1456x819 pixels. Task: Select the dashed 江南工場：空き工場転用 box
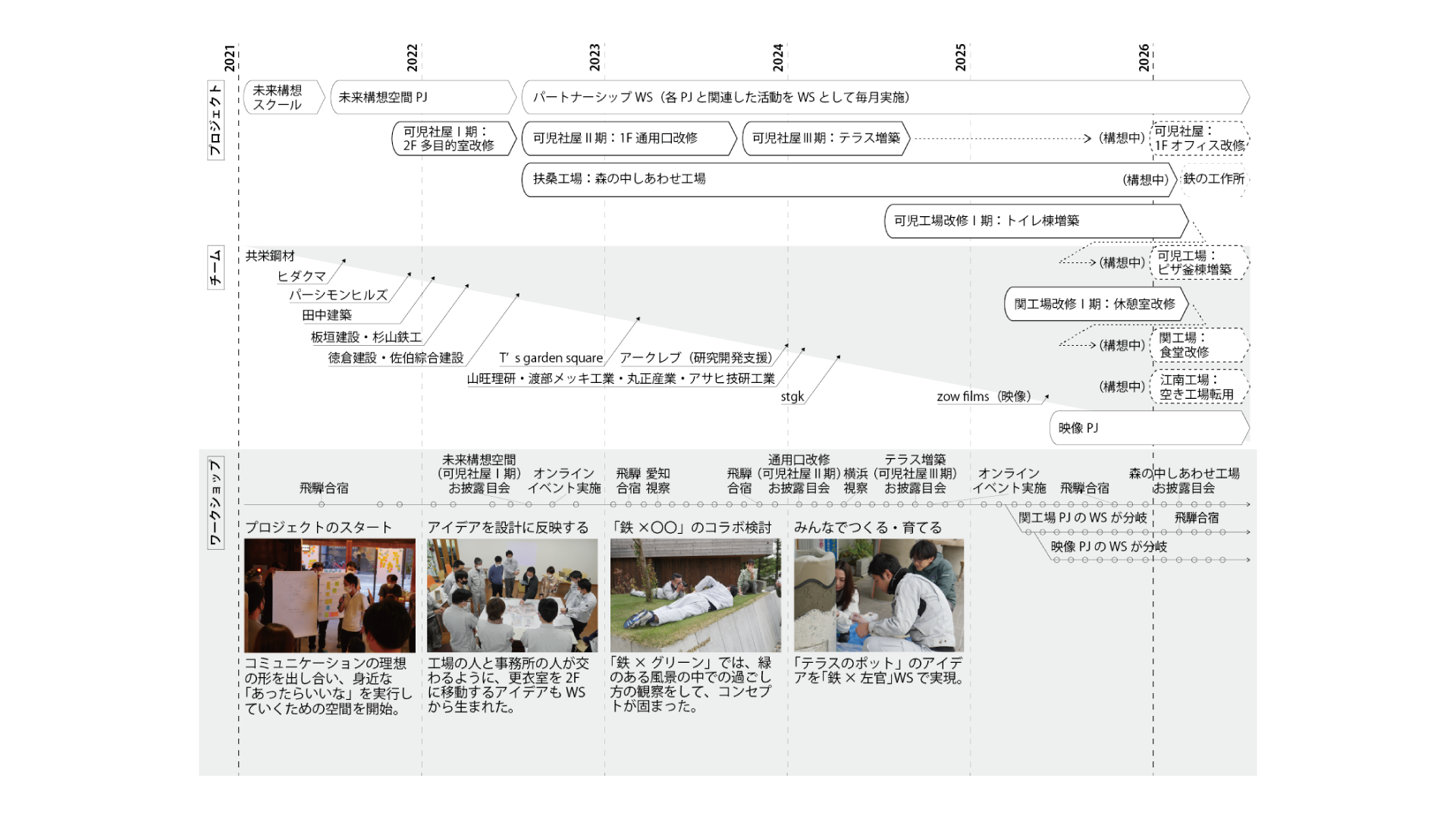(x=1200, y=387)
